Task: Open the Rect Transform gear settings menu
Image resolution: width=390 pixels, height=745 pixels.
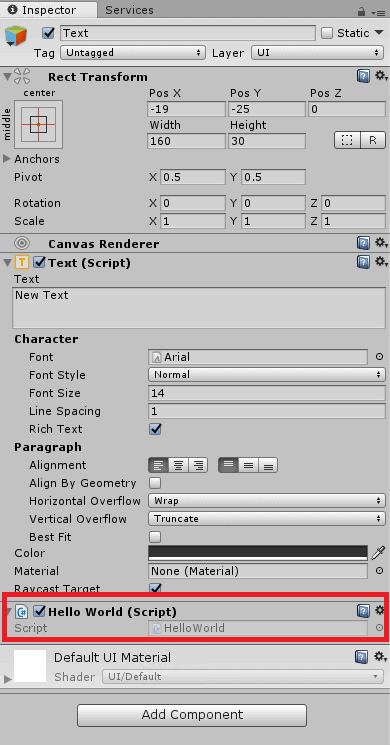Action: click(x=381, y=76)
